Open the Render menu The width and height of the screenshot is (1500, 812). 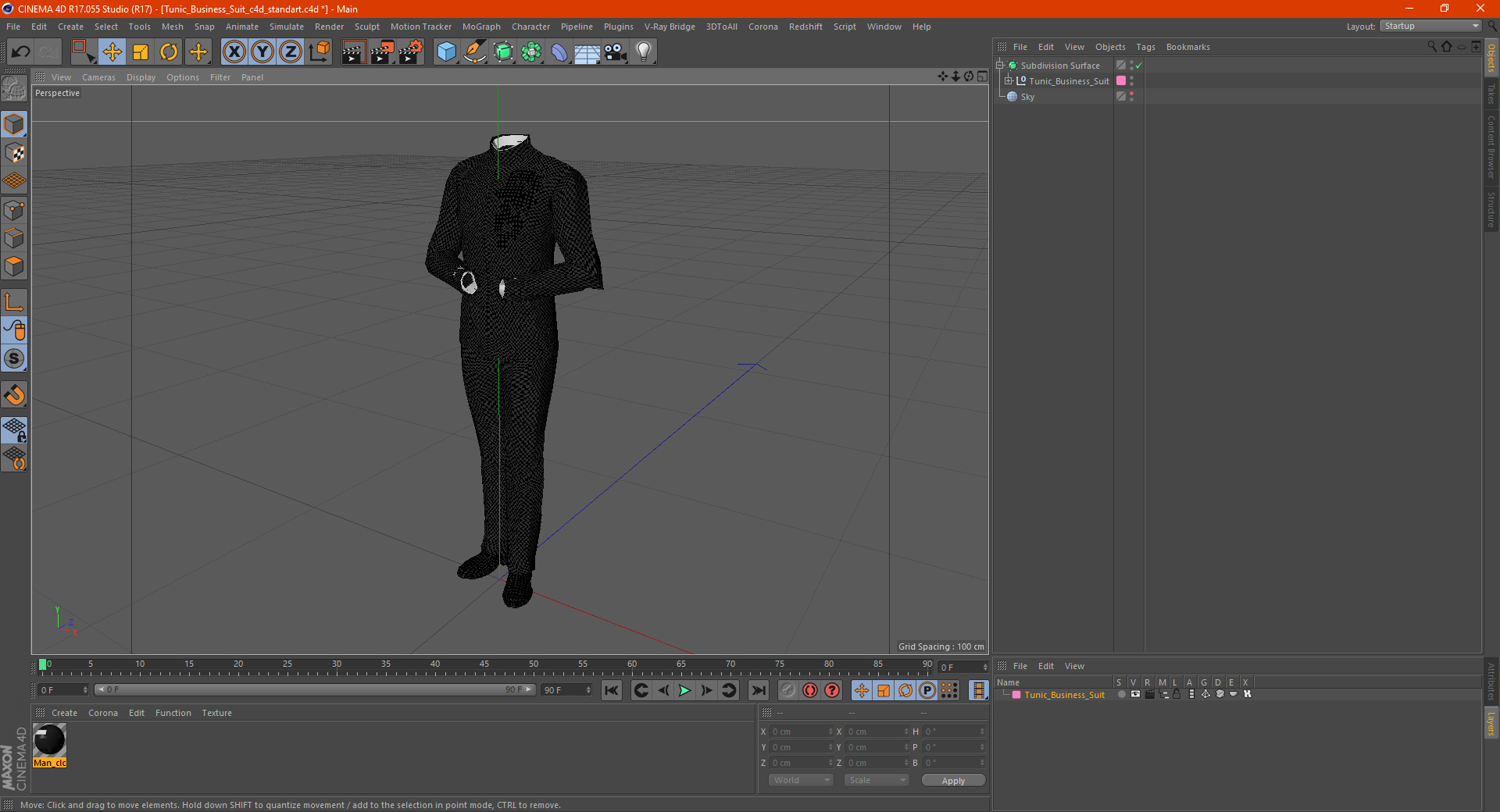329,27
